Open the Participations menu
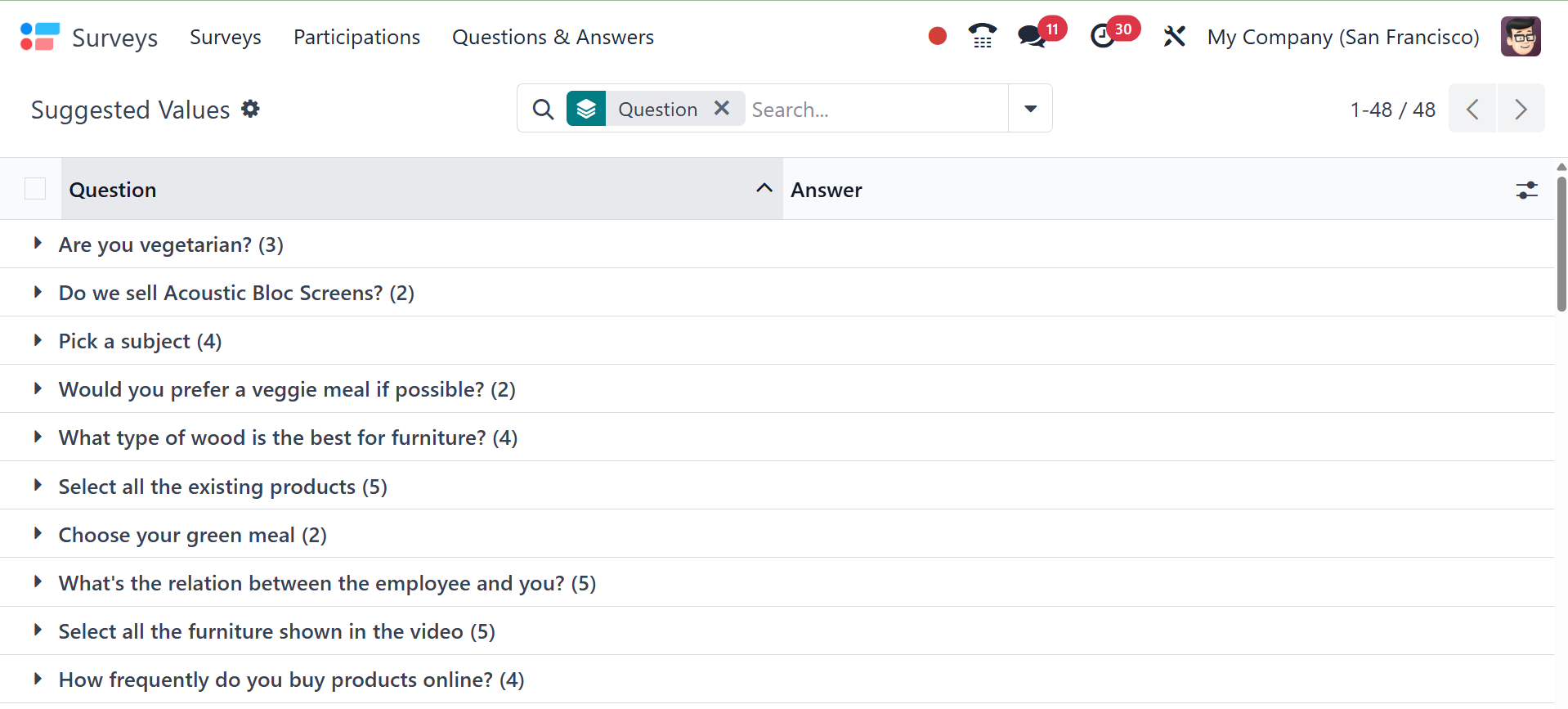This screenshot has height=709, width=1568. coord(356,37)
